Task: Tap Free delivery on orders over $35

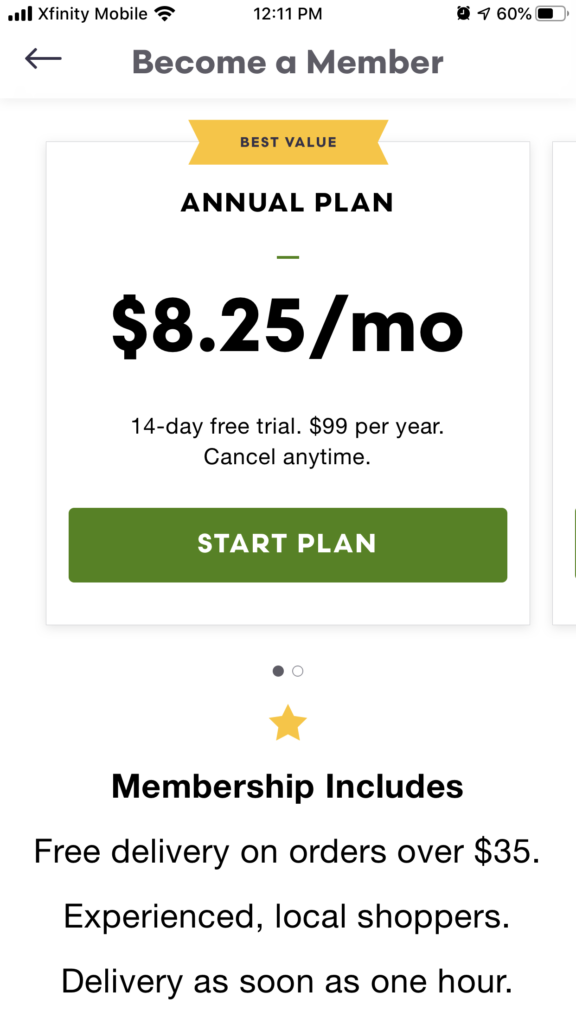Action: 287,851
